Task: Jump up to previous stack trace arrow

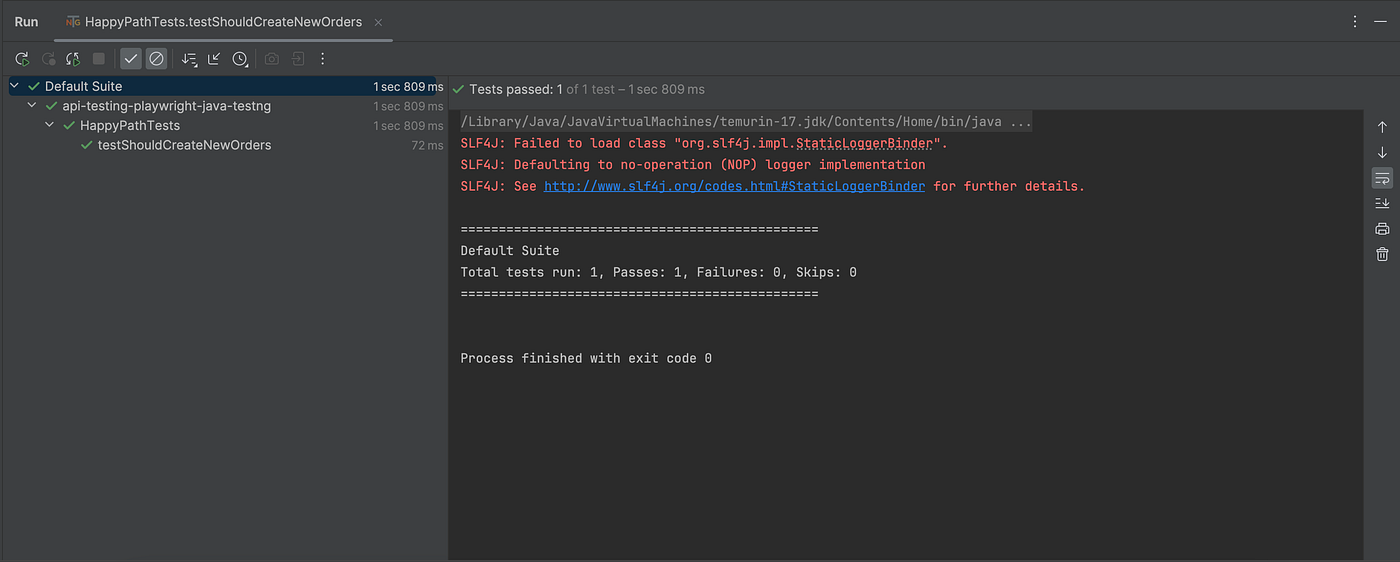Action: click(1382, 127)
